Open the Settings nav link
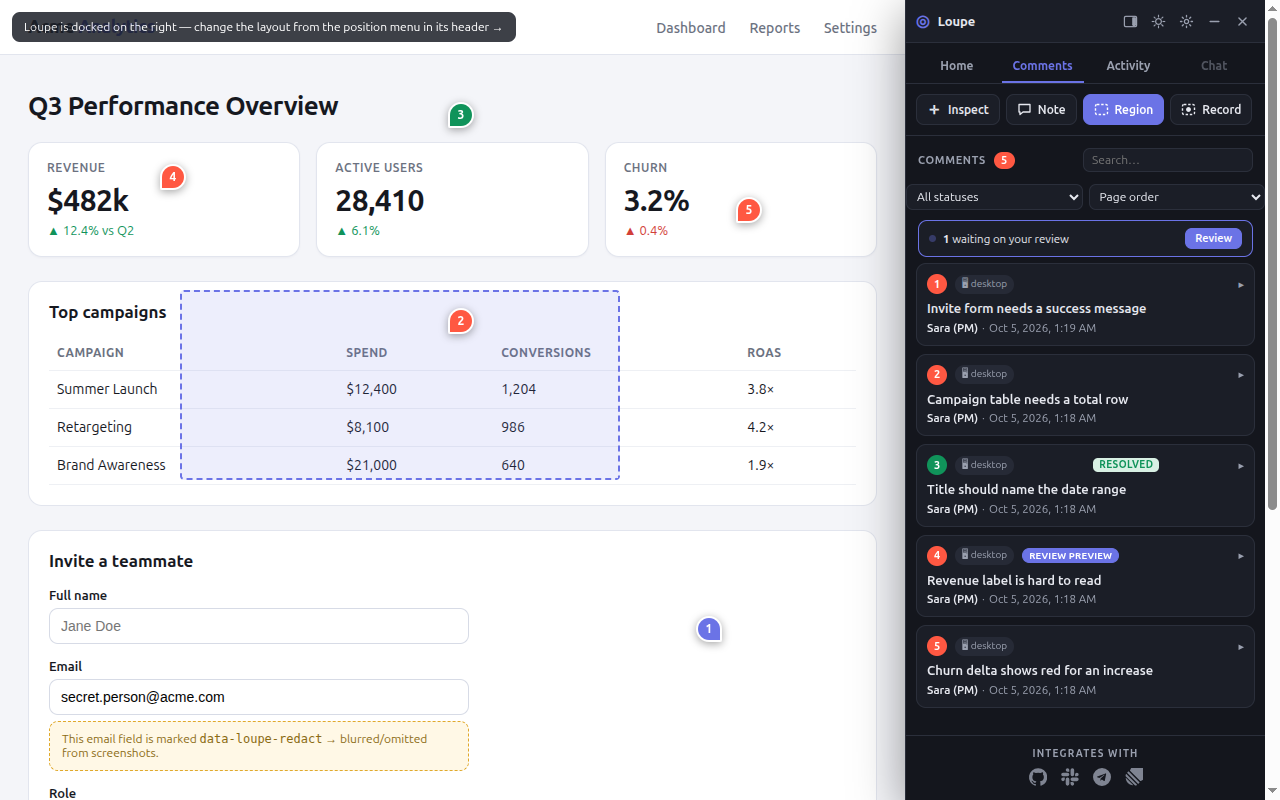This screenshot has width=1280, height=800. pos(850,28)
